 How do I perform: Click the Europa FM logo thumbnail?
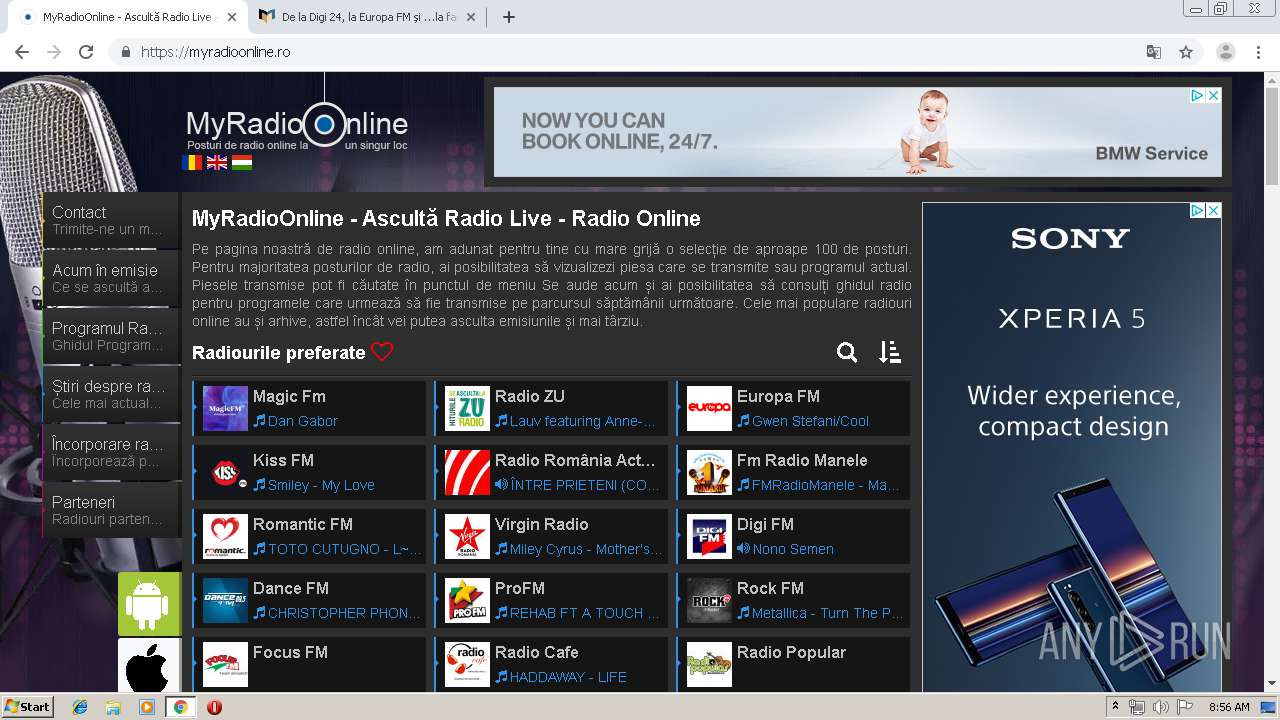tap(709, 409)
